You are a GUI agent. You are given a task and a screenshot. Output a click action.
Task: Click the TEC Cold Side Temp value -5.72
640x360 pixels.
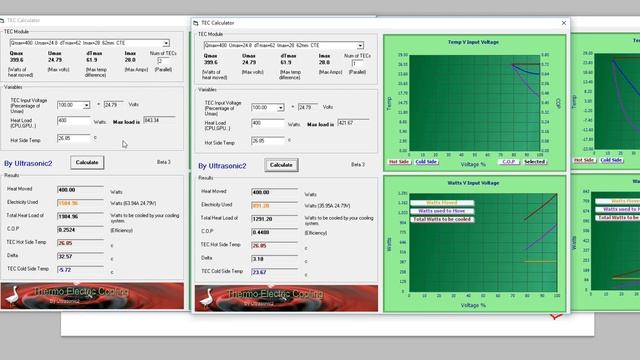80,270
